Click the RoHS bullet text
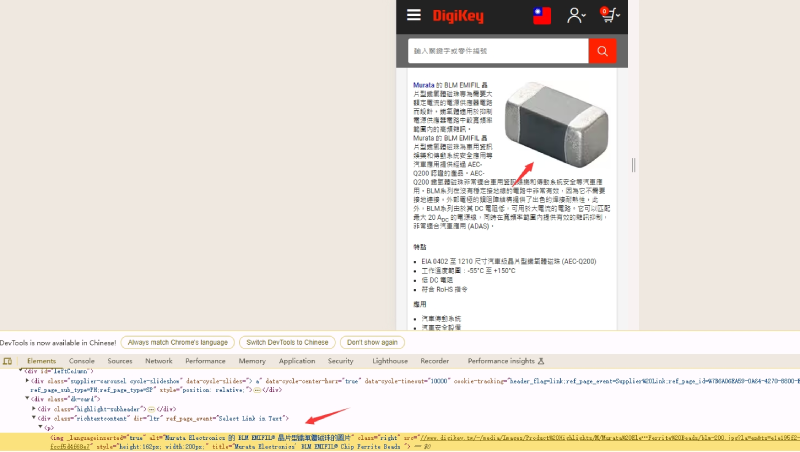 444,289
